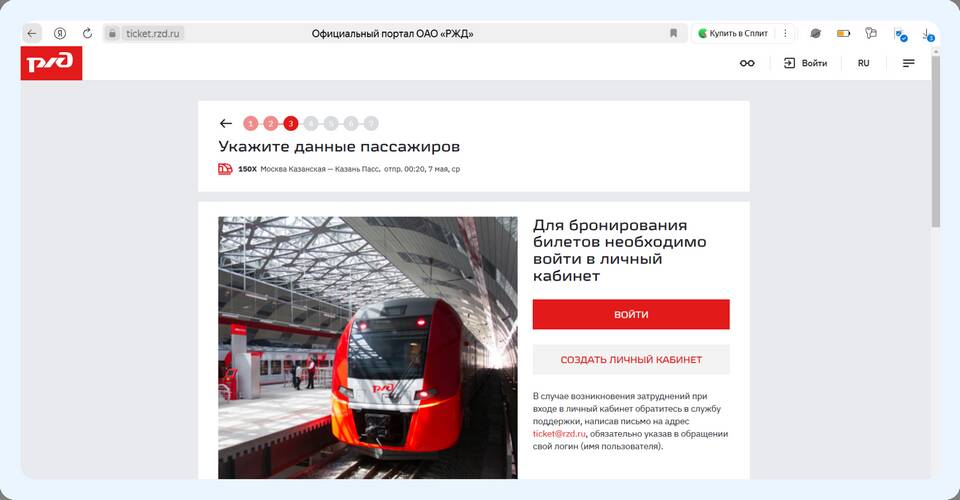
Task: Open the Yandex home icon in toolbar
Action: (x=59, y=33)
